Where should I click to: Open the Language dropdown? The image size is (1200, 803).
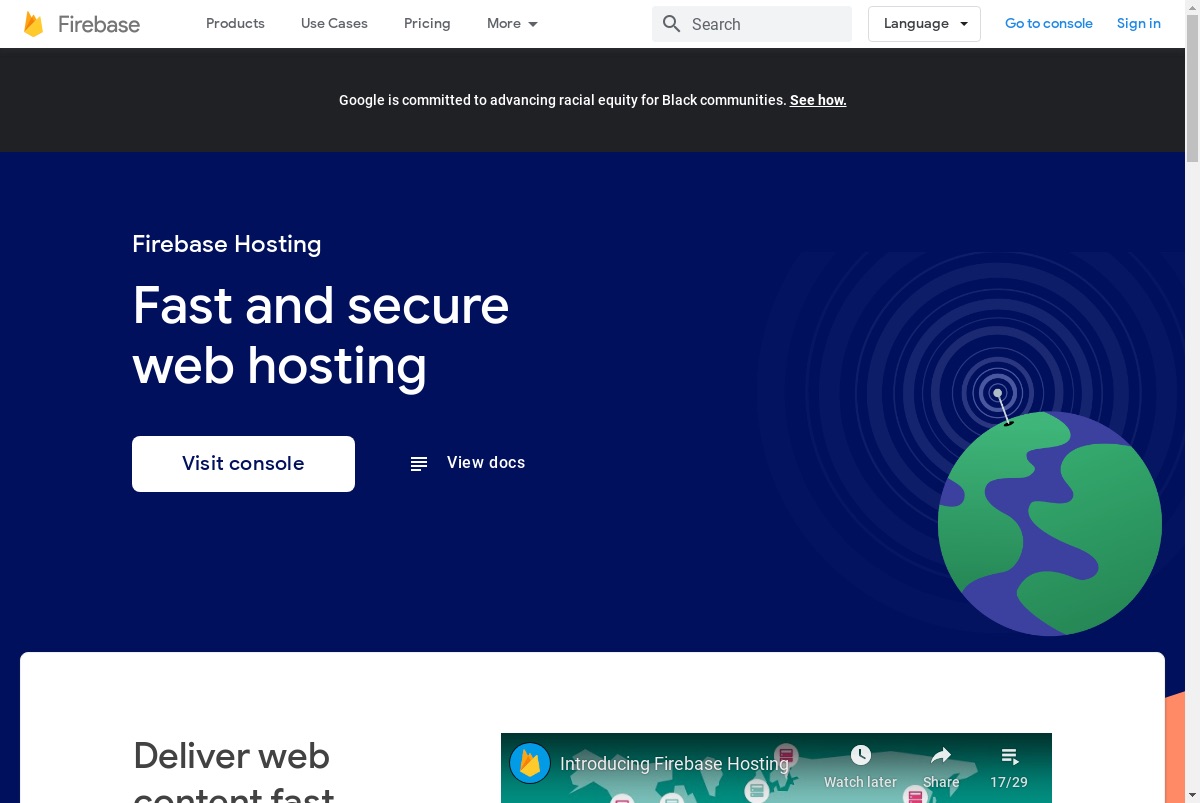(924, 24)
